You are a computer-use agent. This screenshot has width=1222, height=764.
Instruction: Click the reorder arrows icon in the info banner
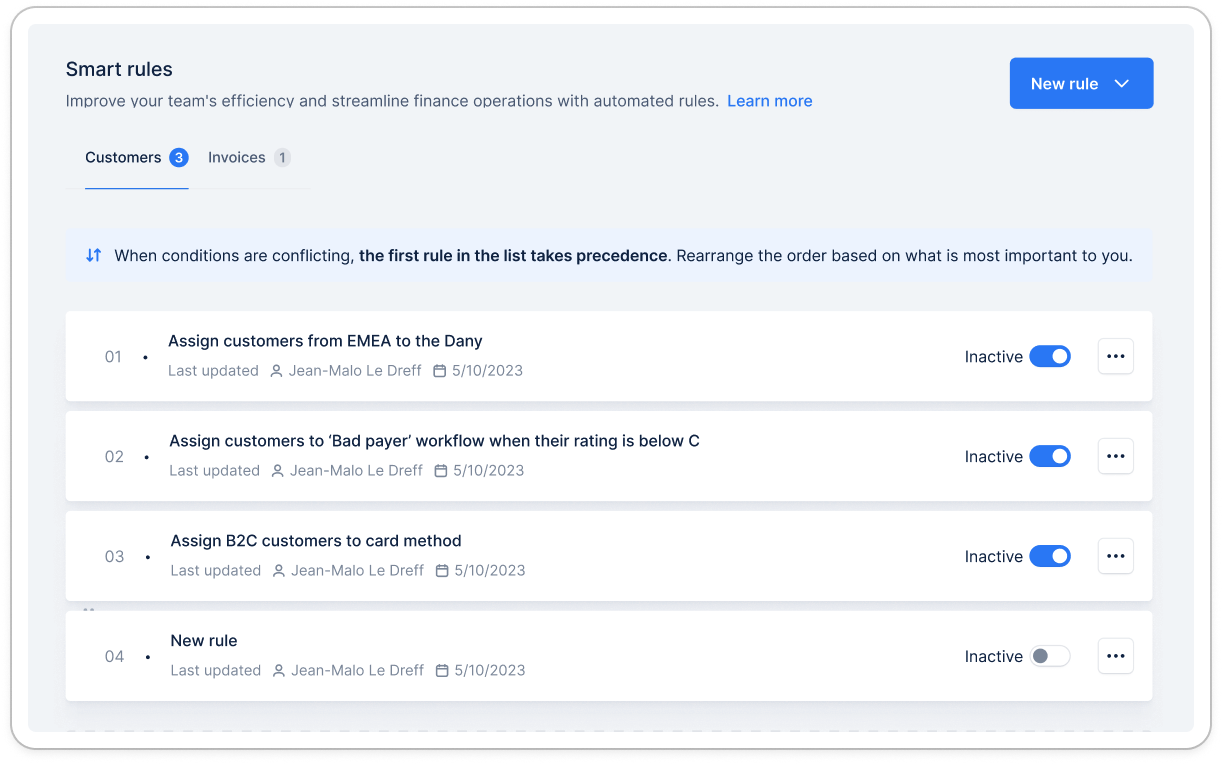click(x=93, y=255)
